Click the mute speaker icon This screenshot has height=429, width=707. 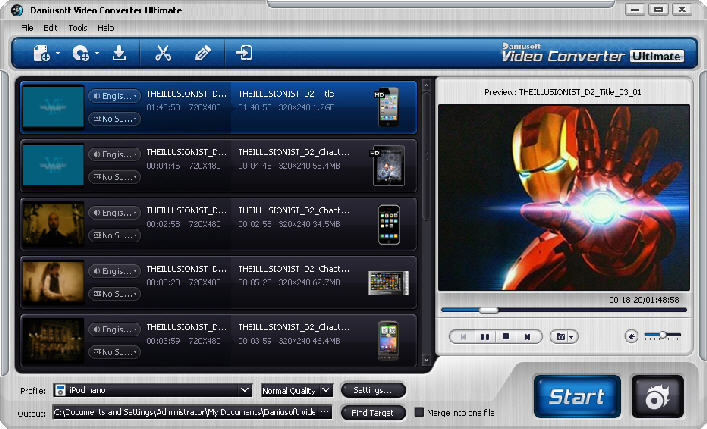click(631, 336)
